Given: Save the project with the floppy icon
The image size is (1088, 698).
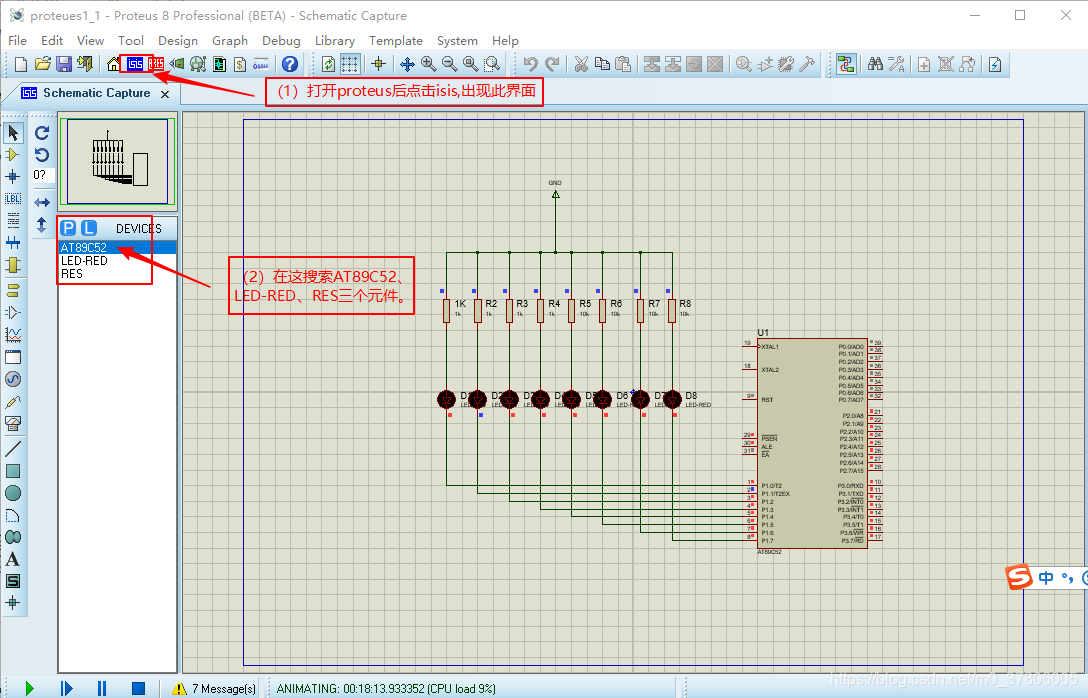Looking at the screenshot, I should [x=64, y=65].
